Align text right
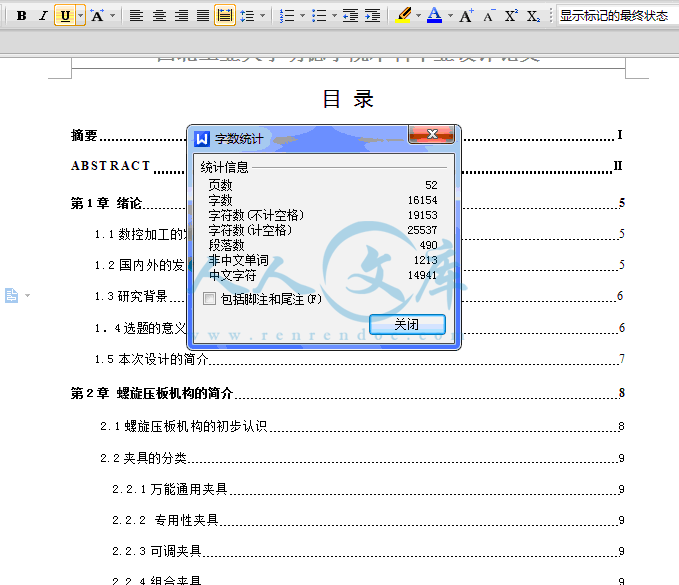 [181, 16]
